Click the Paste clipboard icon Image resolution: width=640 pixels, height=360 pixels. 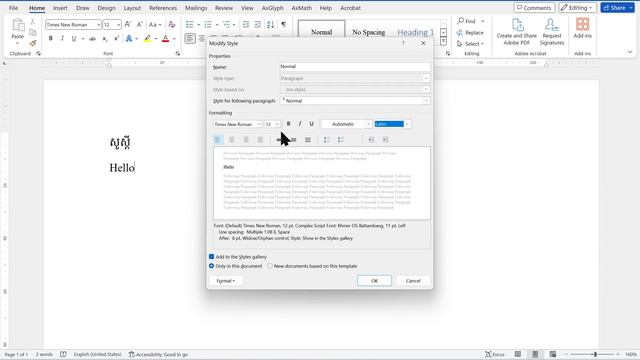point(18,25)
